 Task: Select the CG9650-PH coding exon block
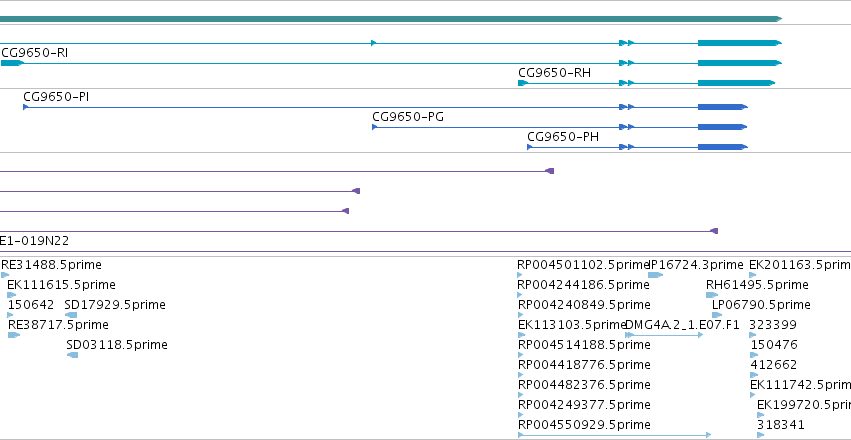click(722, 147)
